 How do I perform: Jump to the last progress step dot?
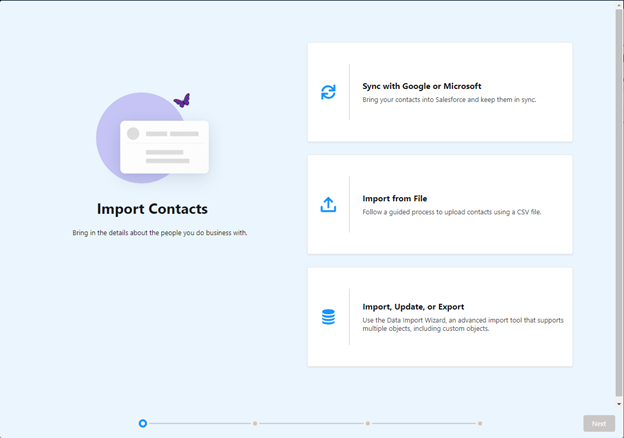tap(480, 423)
